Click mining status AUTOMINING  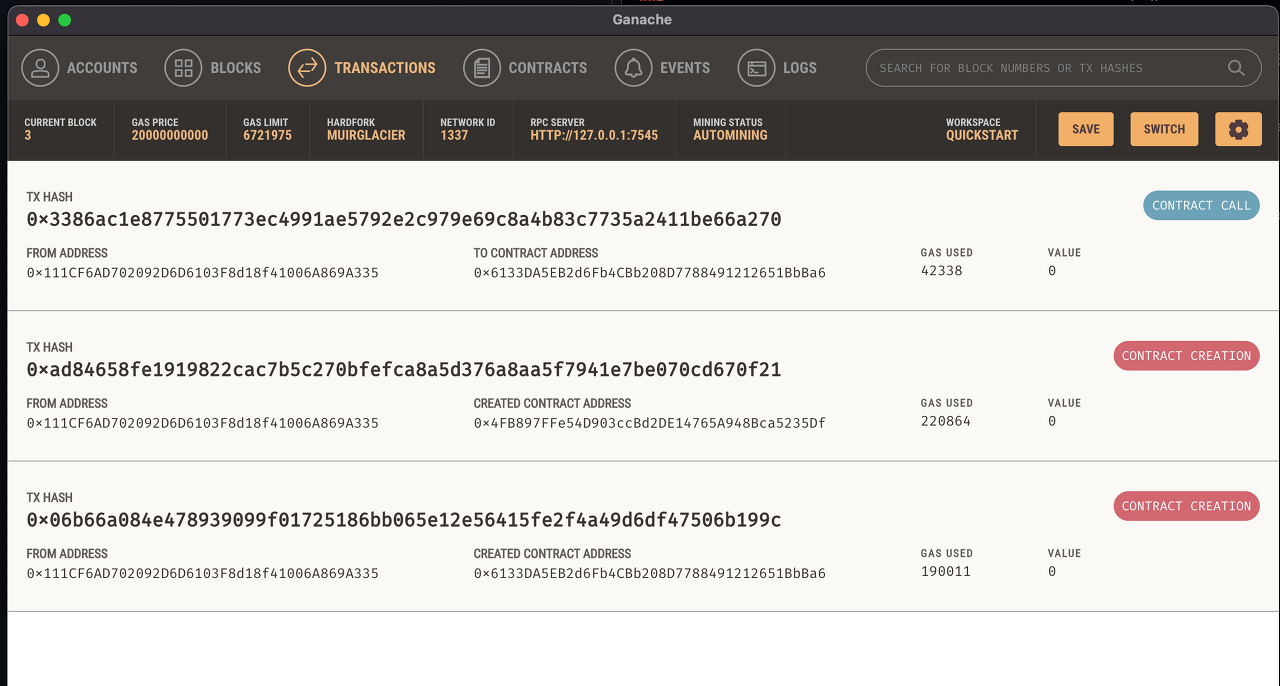point(730,135)
